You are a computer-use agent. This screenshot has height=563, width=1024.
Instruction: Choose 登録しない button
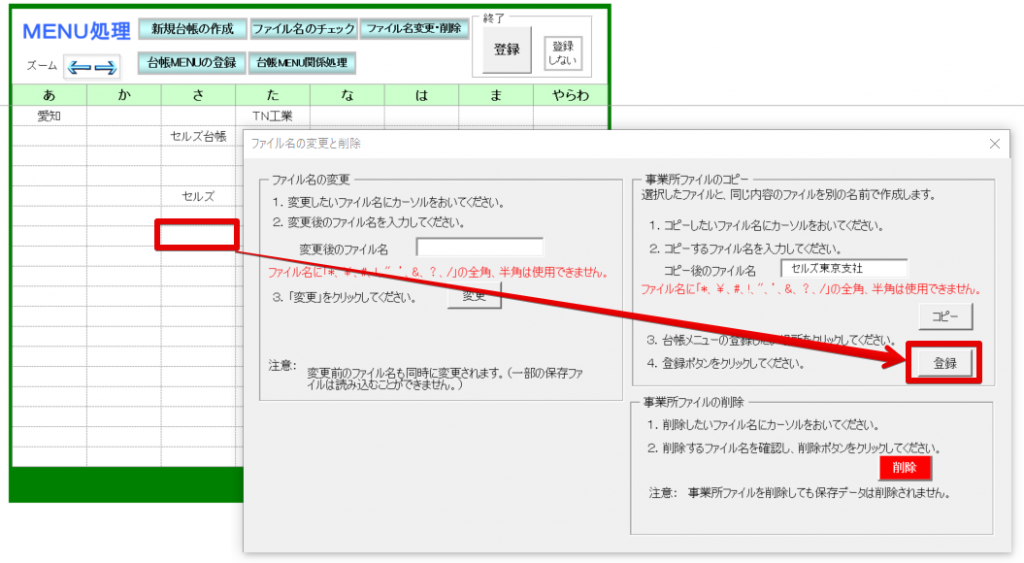tap(562, 53)
